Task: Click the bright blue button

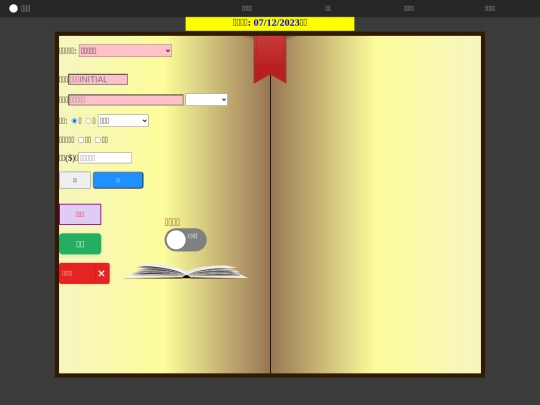Action: (118, 180)
